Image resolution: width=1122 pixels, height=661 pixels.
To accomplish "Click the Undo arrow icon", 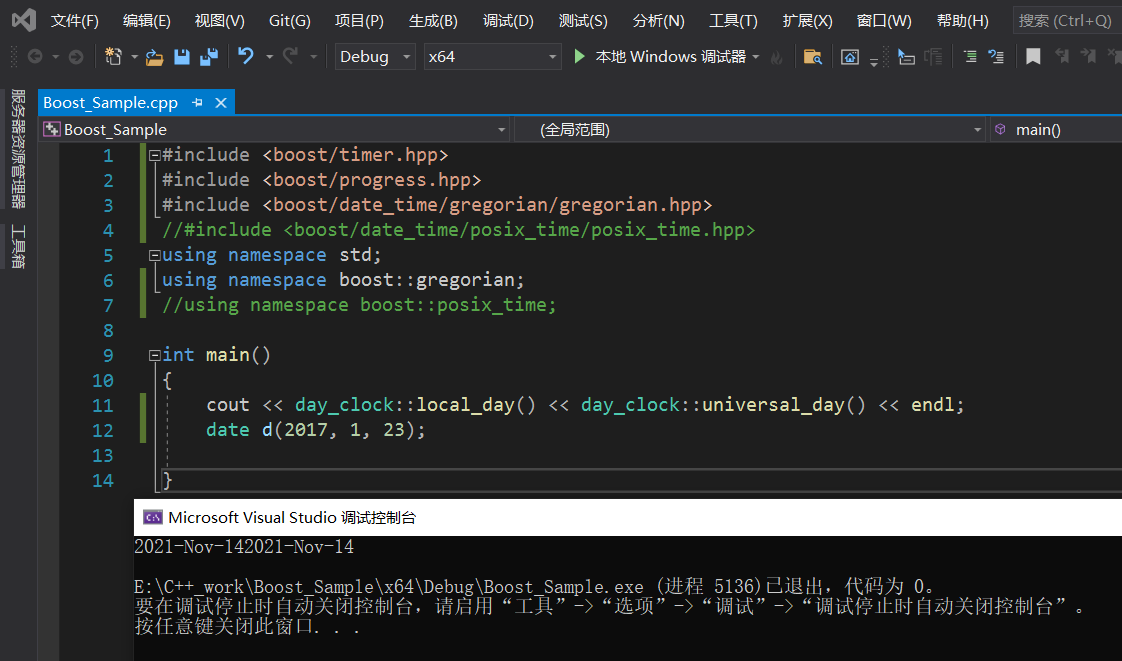I will click(246, 55).
